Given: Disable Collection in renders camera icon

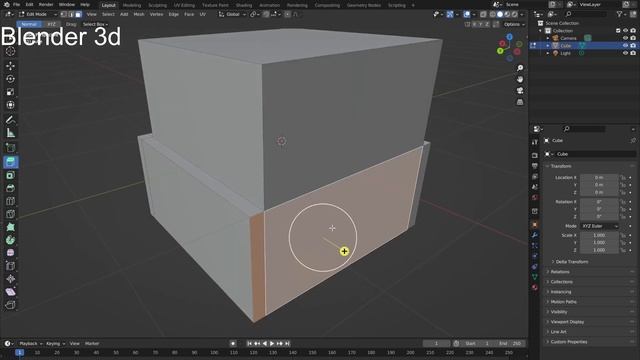Looking at the screenshot, I should (633, 31).
